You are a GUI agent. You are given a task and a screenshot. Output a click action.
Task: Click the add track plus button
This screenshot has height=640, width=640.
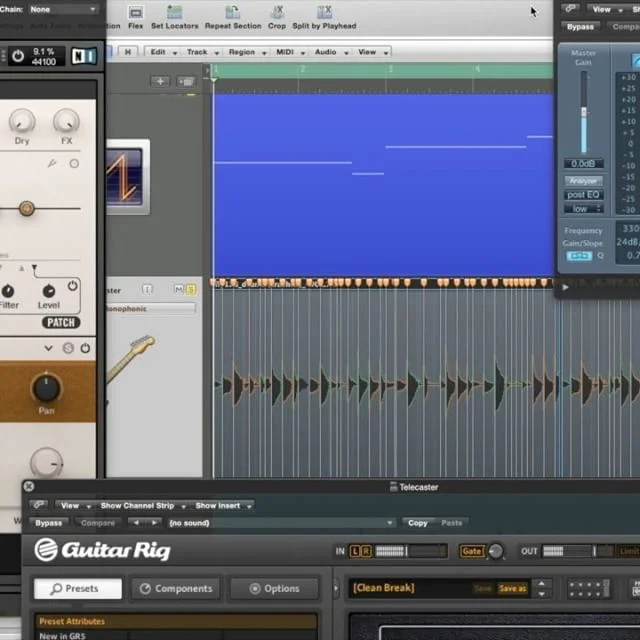point(160,81)
